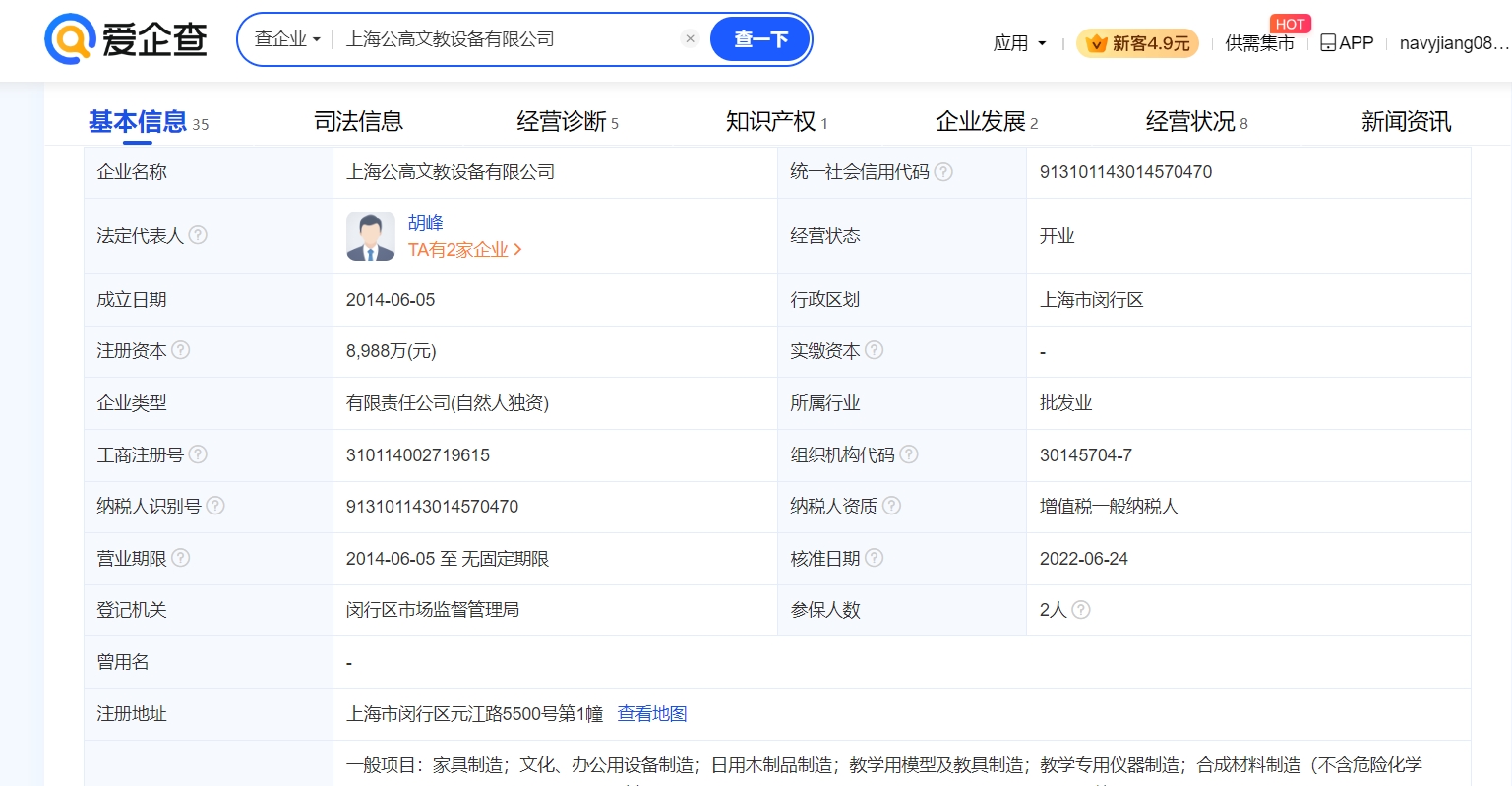Image resolution: width=1512 pixels, height=786 pixels.
Task: Click the phone icon beside APP
Action: tap(1328, 42)
